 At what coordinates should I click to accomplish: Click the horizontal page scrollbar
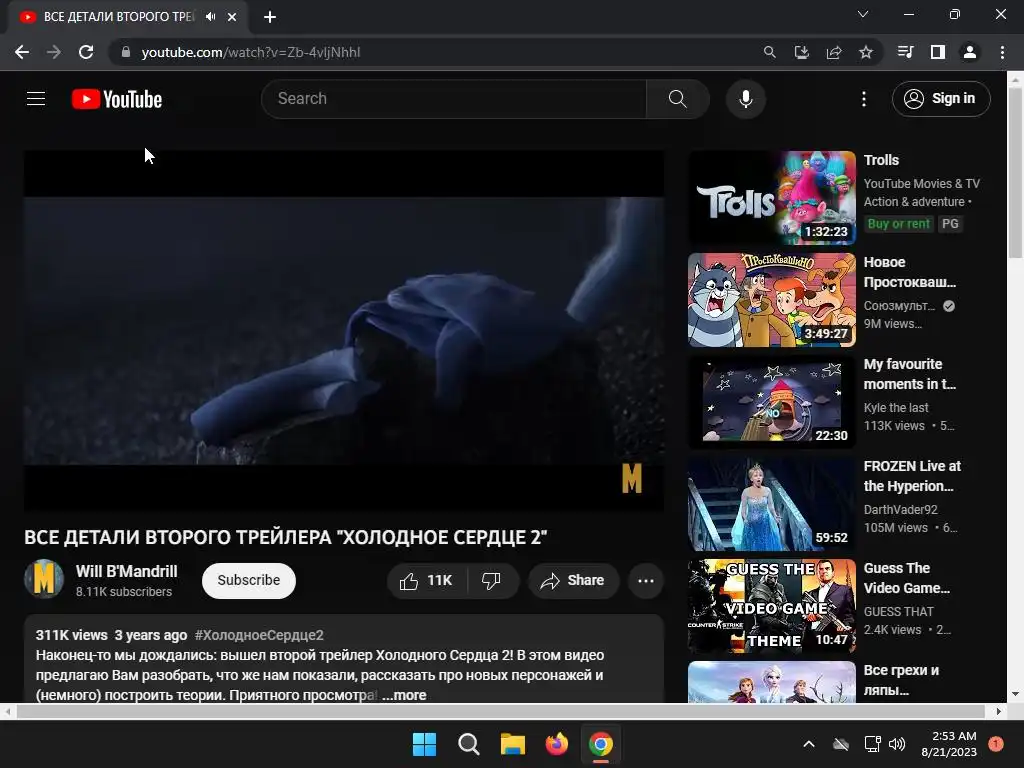[x=500, y=711]
